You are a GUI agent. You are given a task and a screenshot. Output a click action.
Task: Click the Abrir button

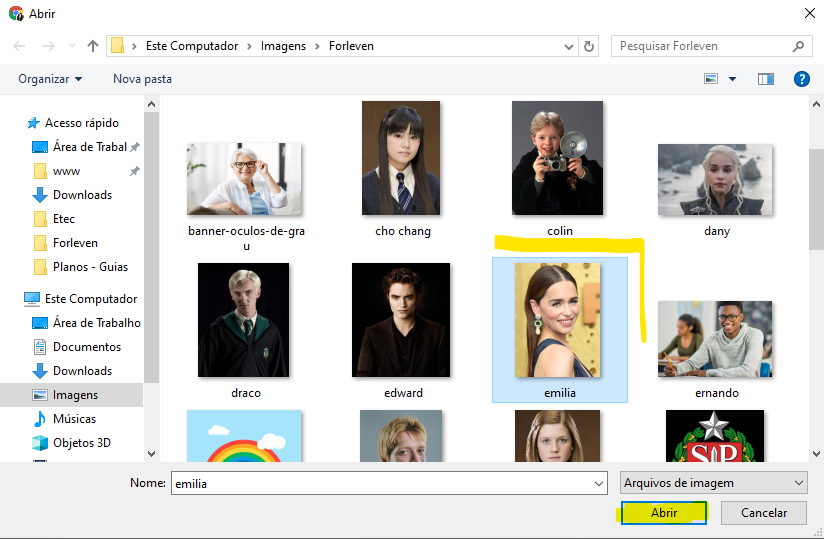(664, 513)
